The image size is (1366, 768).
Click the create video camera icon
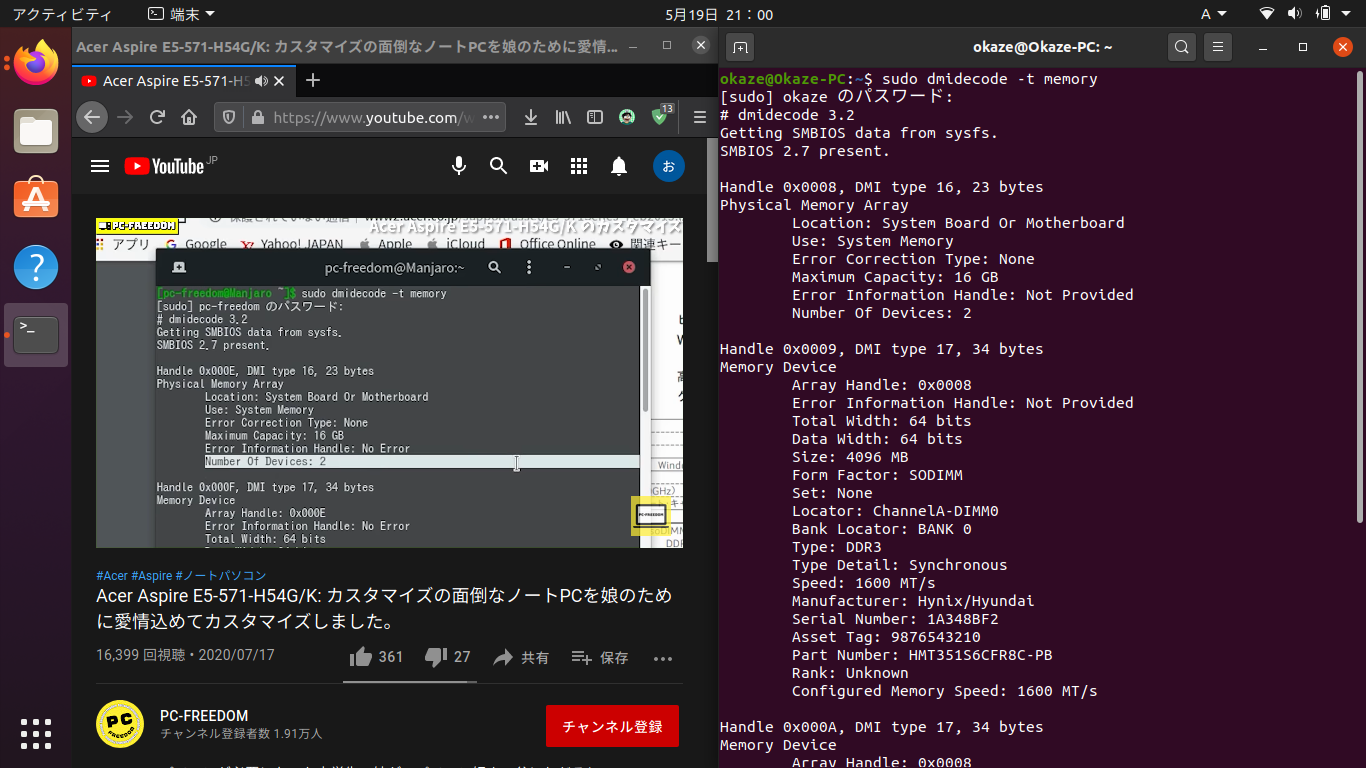539,166
